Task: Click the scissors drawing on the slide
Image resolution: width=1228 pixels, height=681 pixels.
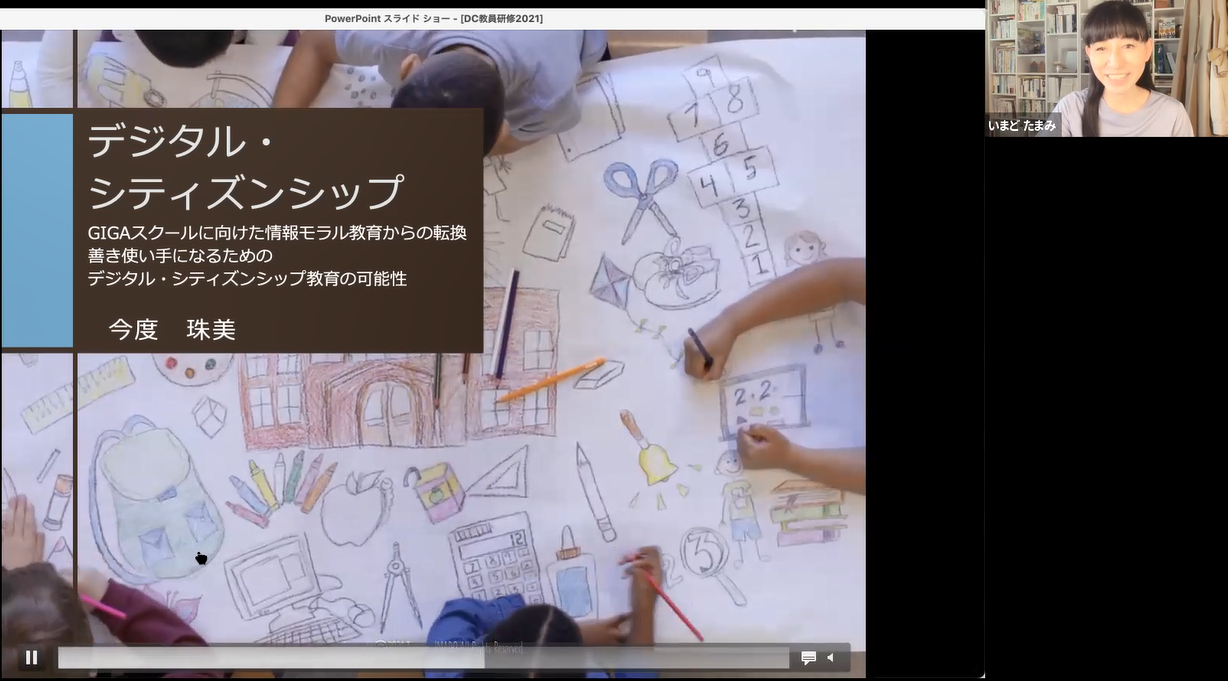Action: pos(640,195)
